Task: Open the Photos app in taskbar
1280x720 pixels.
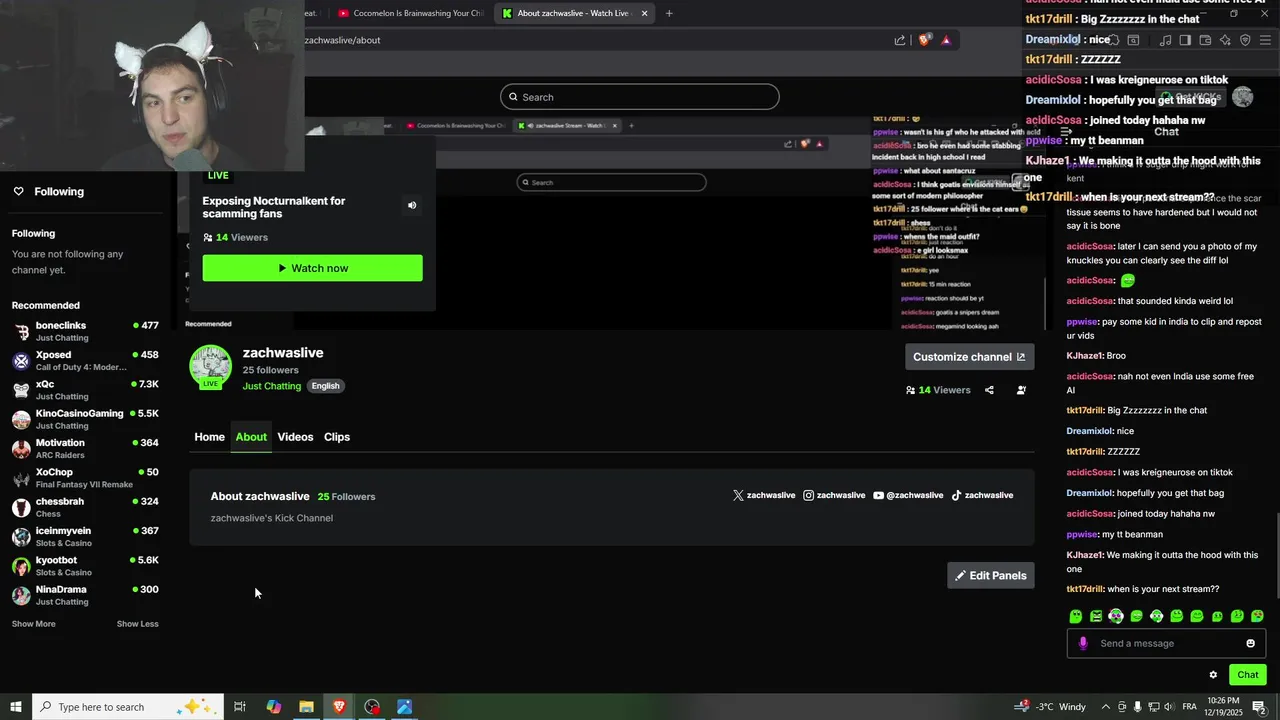Action: (x=404, y=707)
